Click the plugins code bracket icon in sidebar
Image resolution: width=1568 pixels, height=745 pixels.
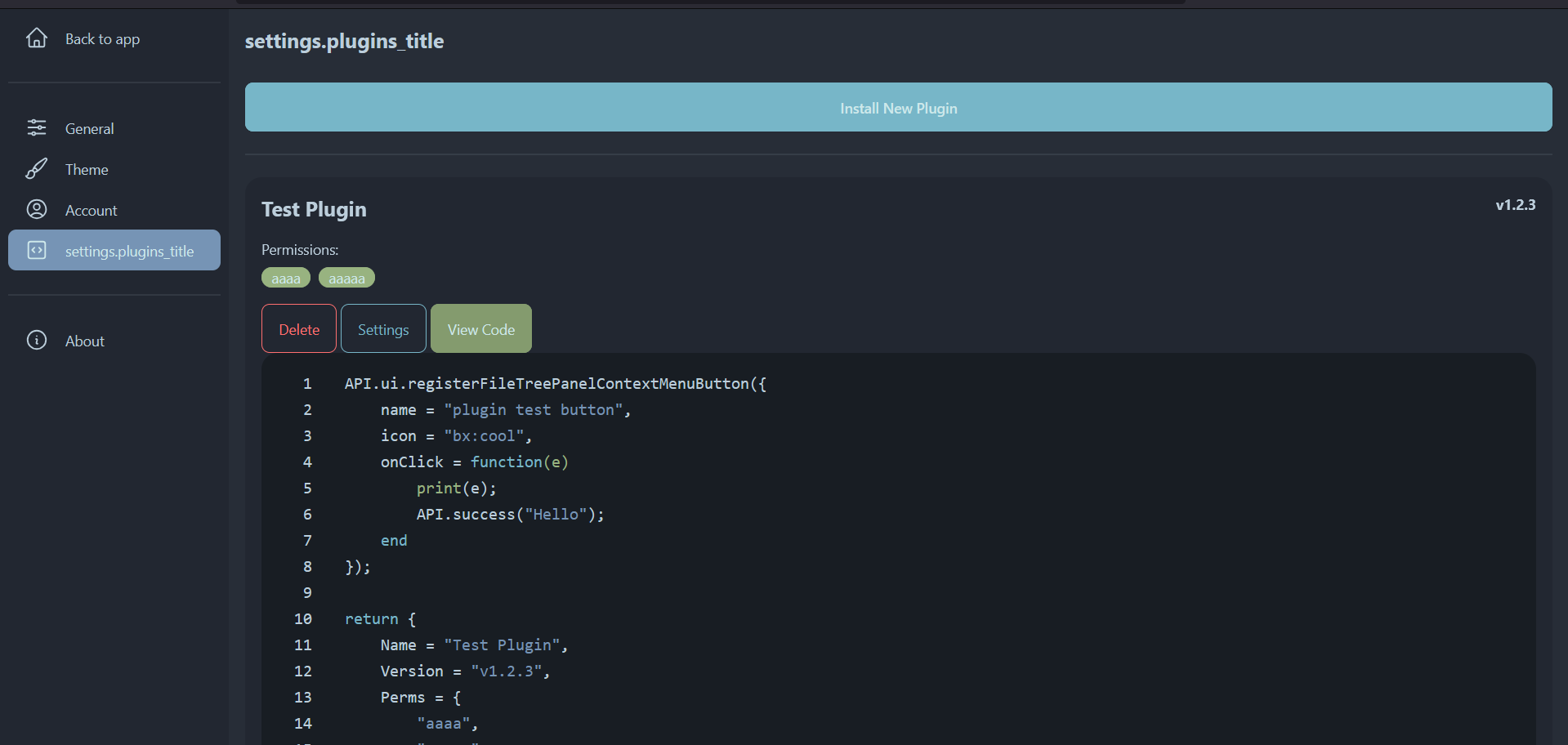[x=37, y=250]
